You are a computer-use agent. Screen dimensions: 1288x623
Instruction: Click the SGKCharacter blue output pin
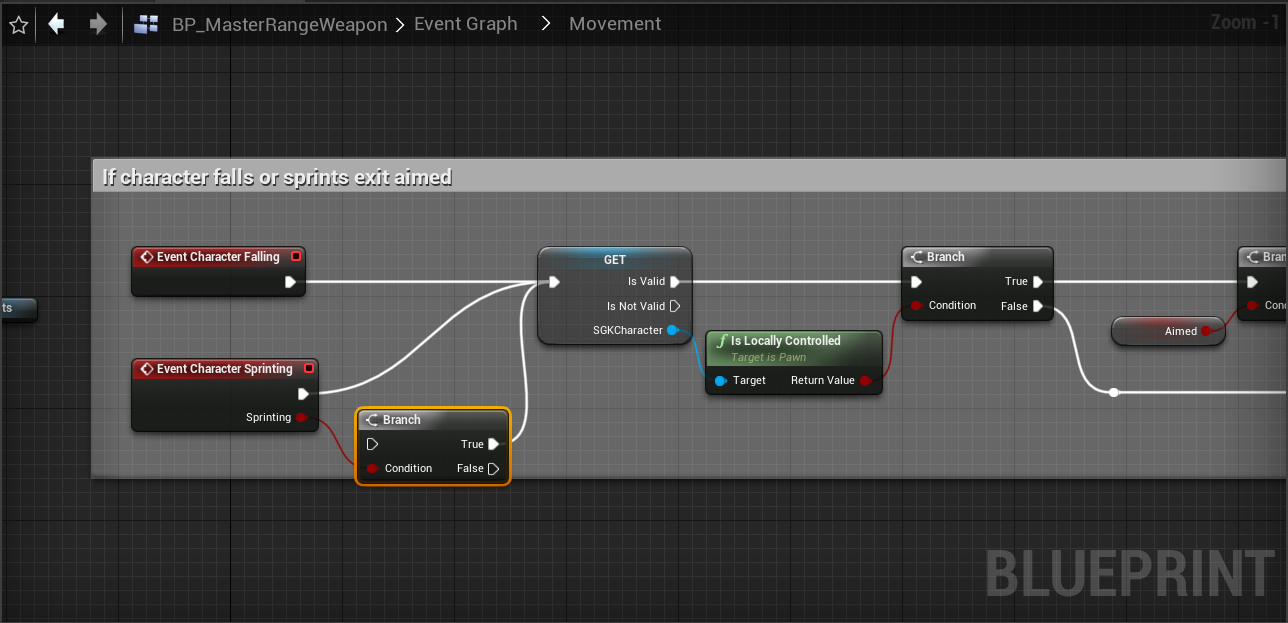673,330
